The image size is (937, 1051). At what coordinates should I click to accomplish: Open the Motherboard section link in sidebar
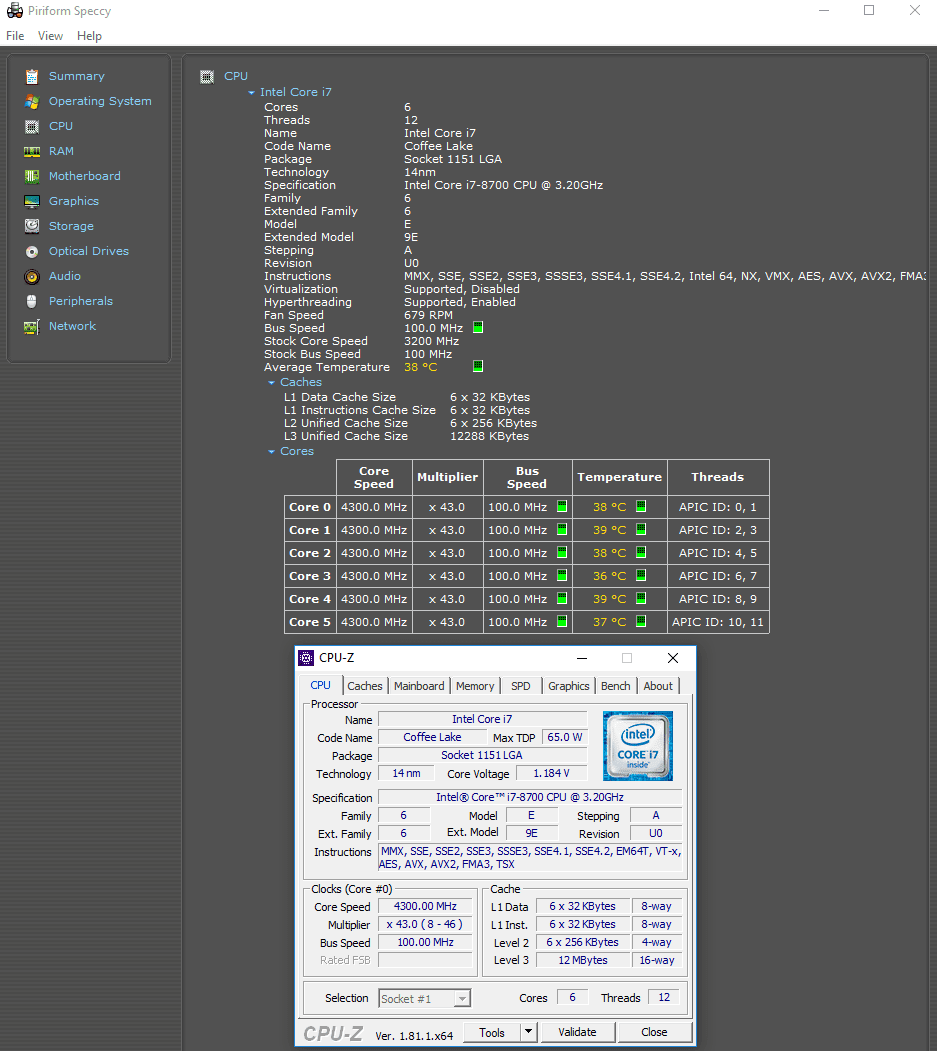(x=84, y=176)
